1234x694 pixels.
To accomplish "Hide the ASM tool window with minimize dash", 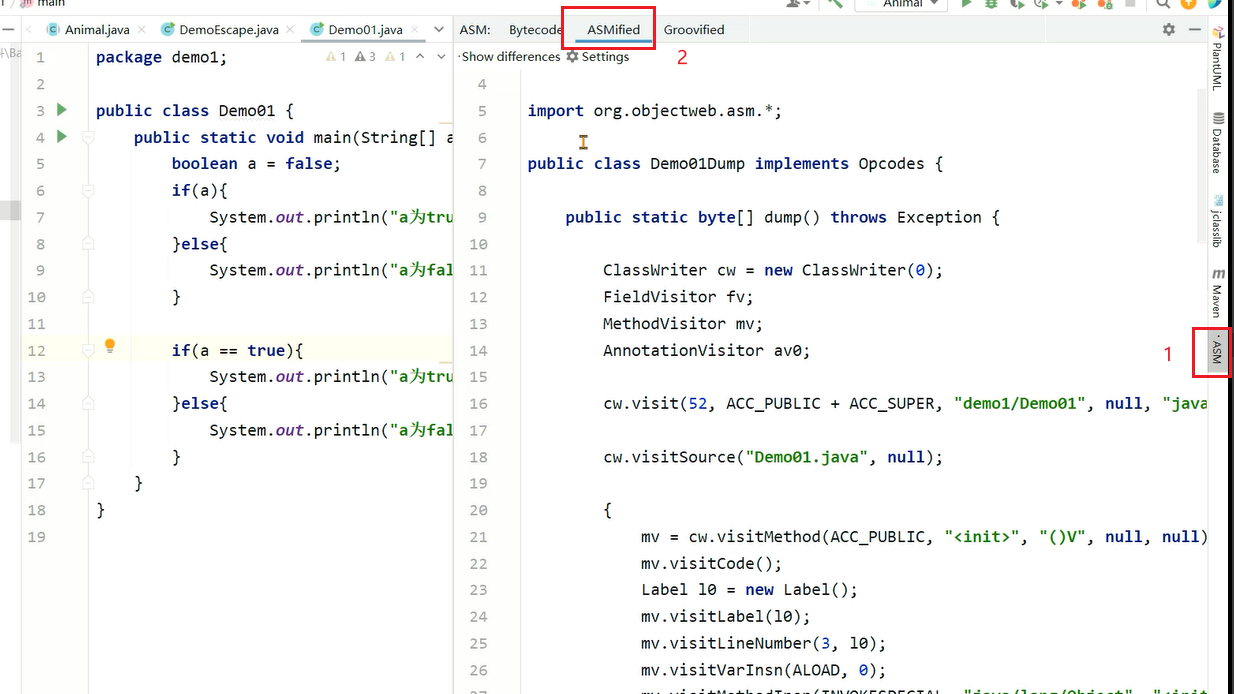I will (x=1194, y=30).
